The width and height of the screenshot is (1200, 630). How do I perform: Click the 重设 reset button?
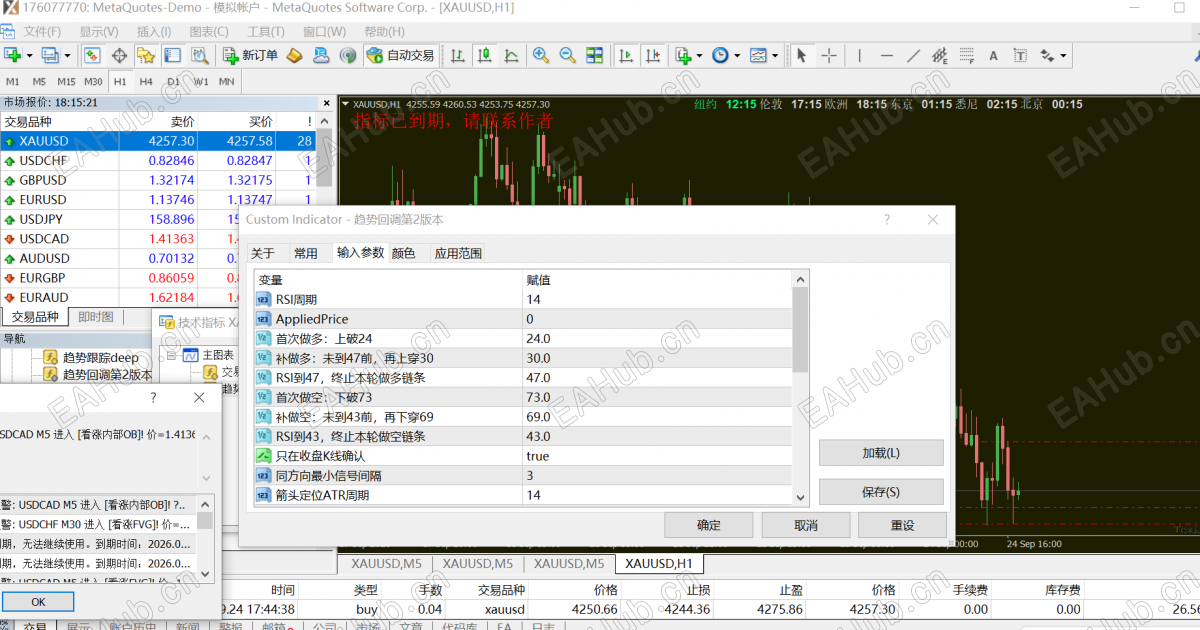click(902, 525)
